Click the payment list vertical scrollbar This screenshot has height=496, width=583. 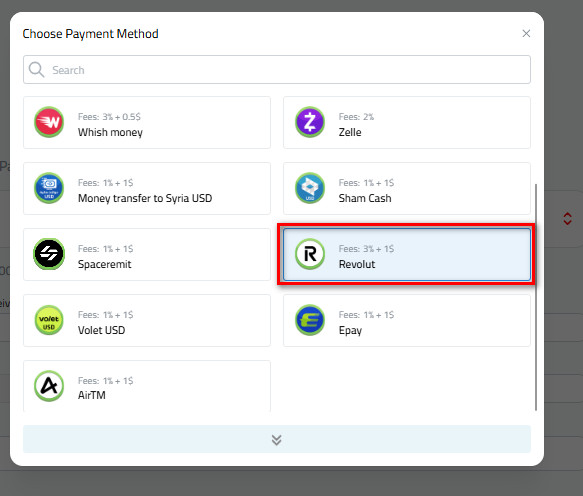click(x=536, y=297)
